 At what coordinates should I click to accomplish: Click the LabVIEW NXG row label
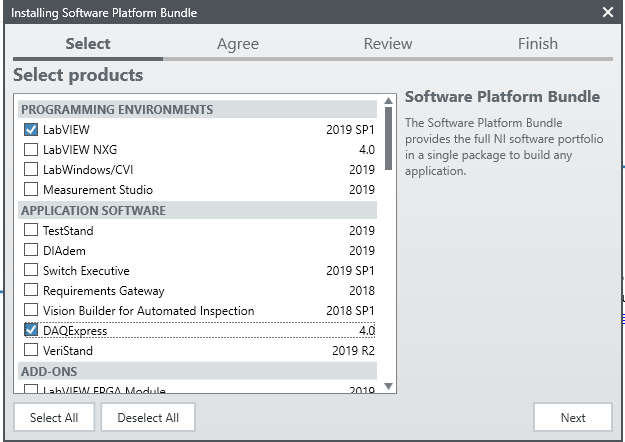click(80, 149)
